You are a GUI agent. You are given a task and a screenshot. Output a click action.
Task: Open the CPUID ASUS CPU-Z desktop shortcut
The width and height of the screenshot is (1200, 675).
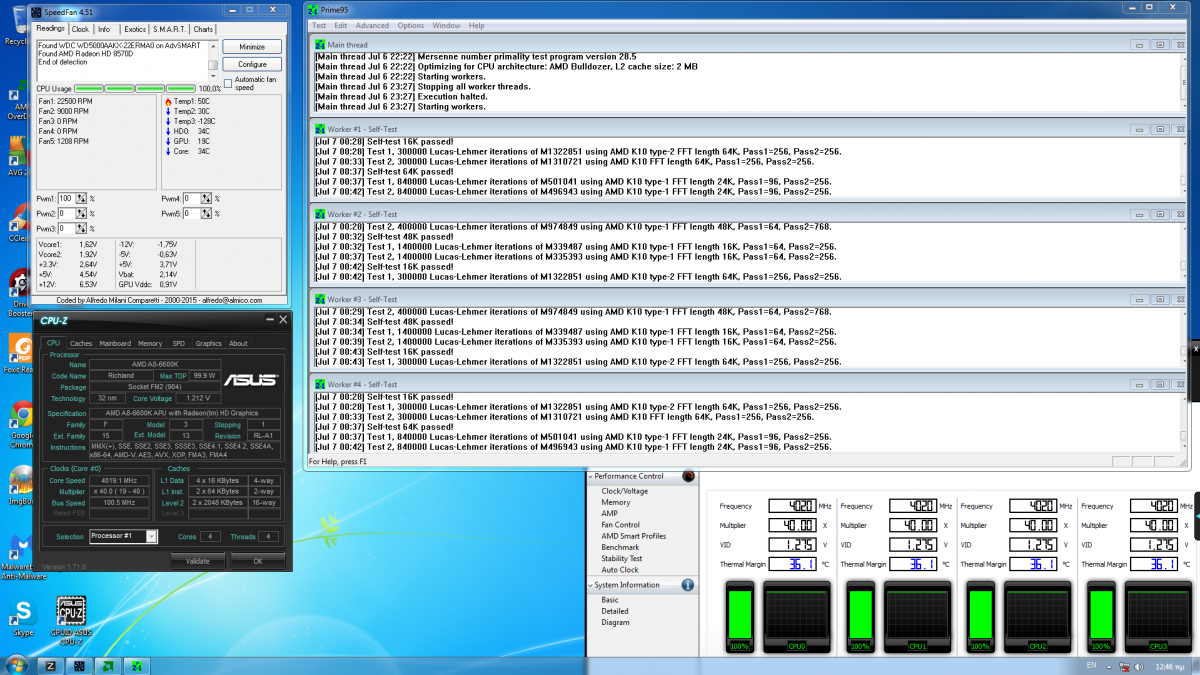tap(71, 617)
